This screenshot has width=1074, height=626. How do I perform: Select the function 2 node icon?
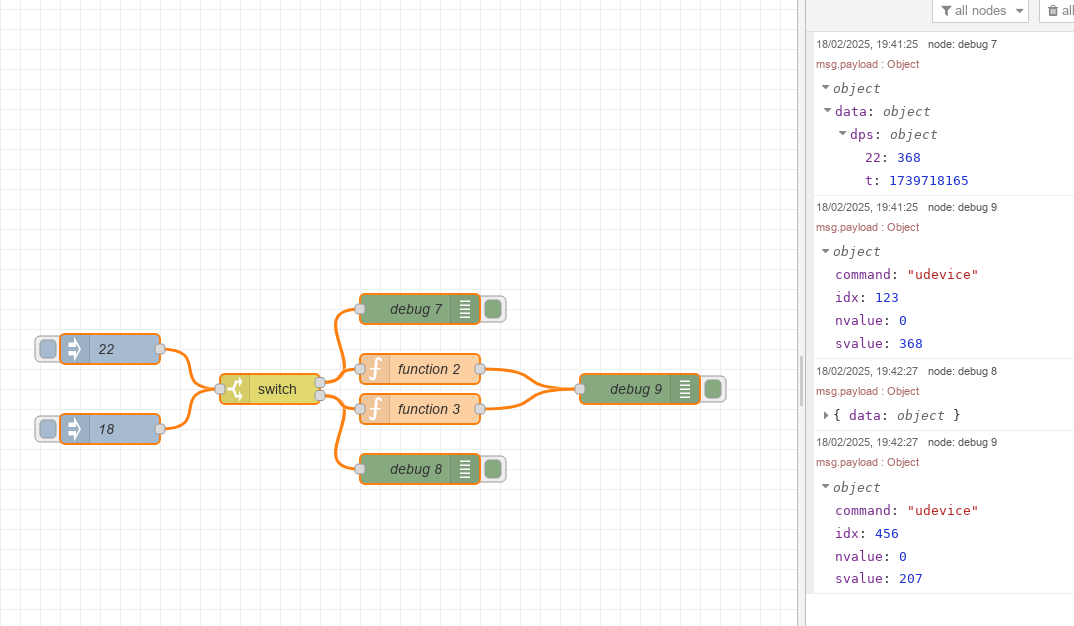(375, 369)
